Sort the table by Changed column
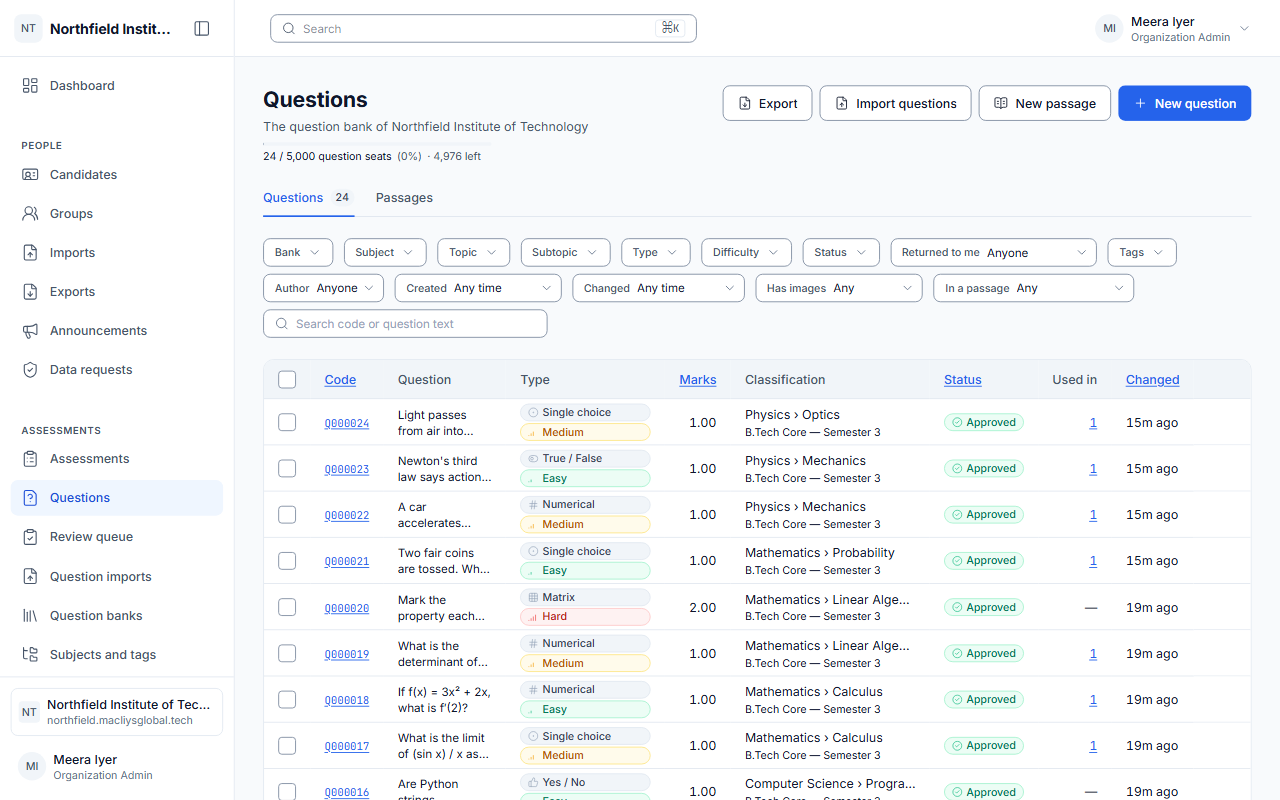 pyautogui.click(x=1153, y=380)
